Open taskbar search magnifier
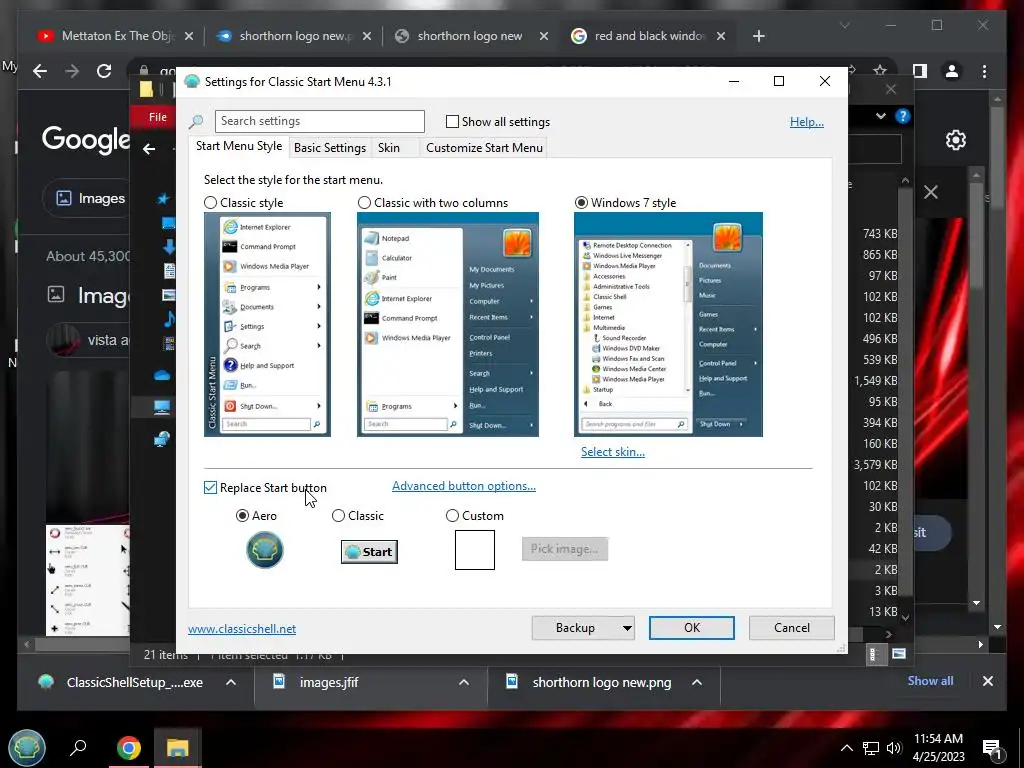The height and width of the screenshot is (768, 1024). point(78,747)
